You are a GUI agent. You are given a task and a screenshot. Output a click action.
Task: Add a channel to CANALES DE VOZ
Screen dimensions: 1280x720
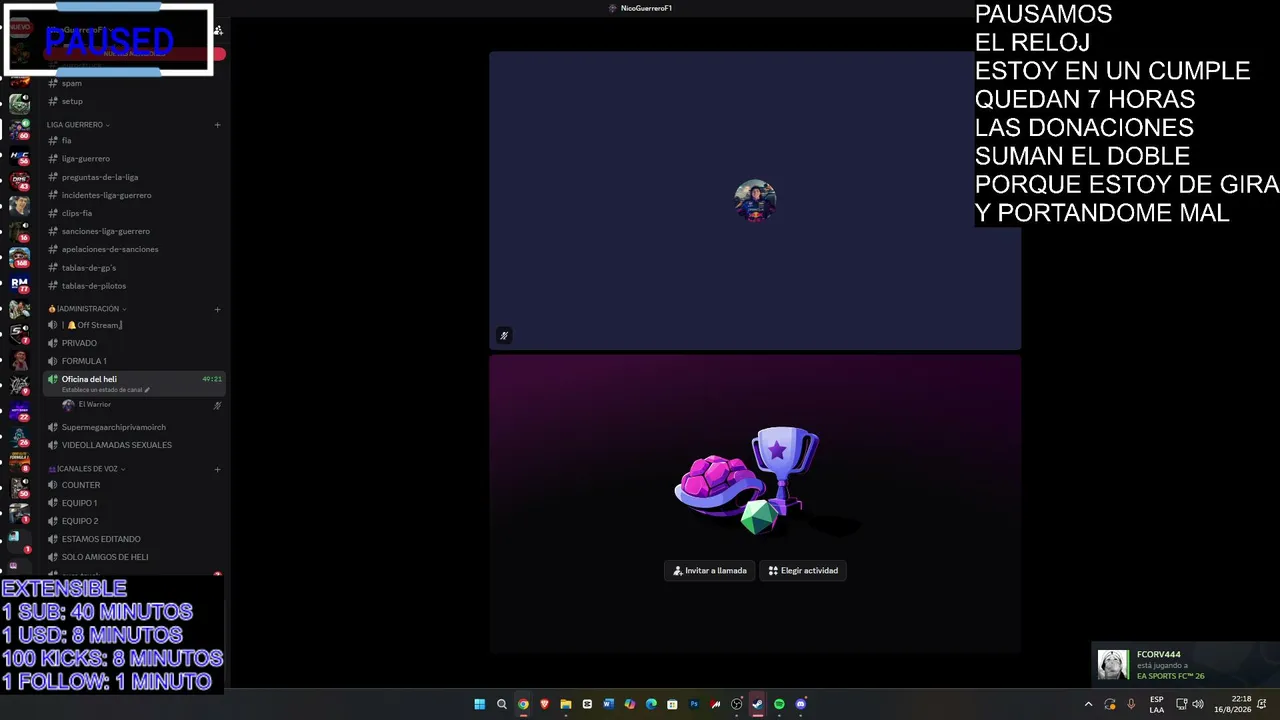[x=217, y=469]
